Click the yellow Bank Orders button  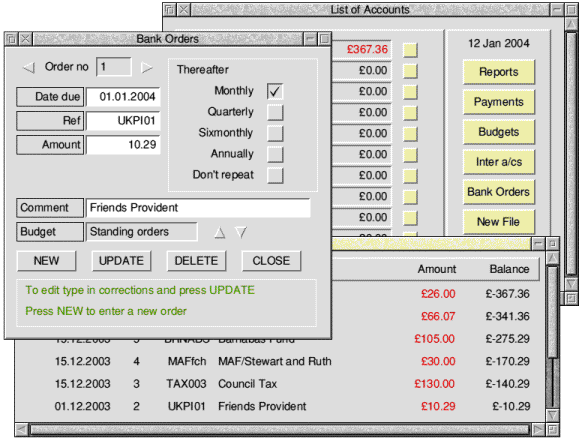coord(499,192)
